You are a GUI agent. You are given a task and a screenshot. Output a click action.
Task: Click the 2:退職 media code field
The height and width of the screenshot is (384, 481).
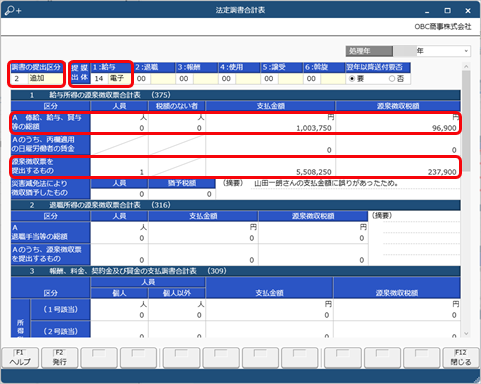tap(142, 79)
